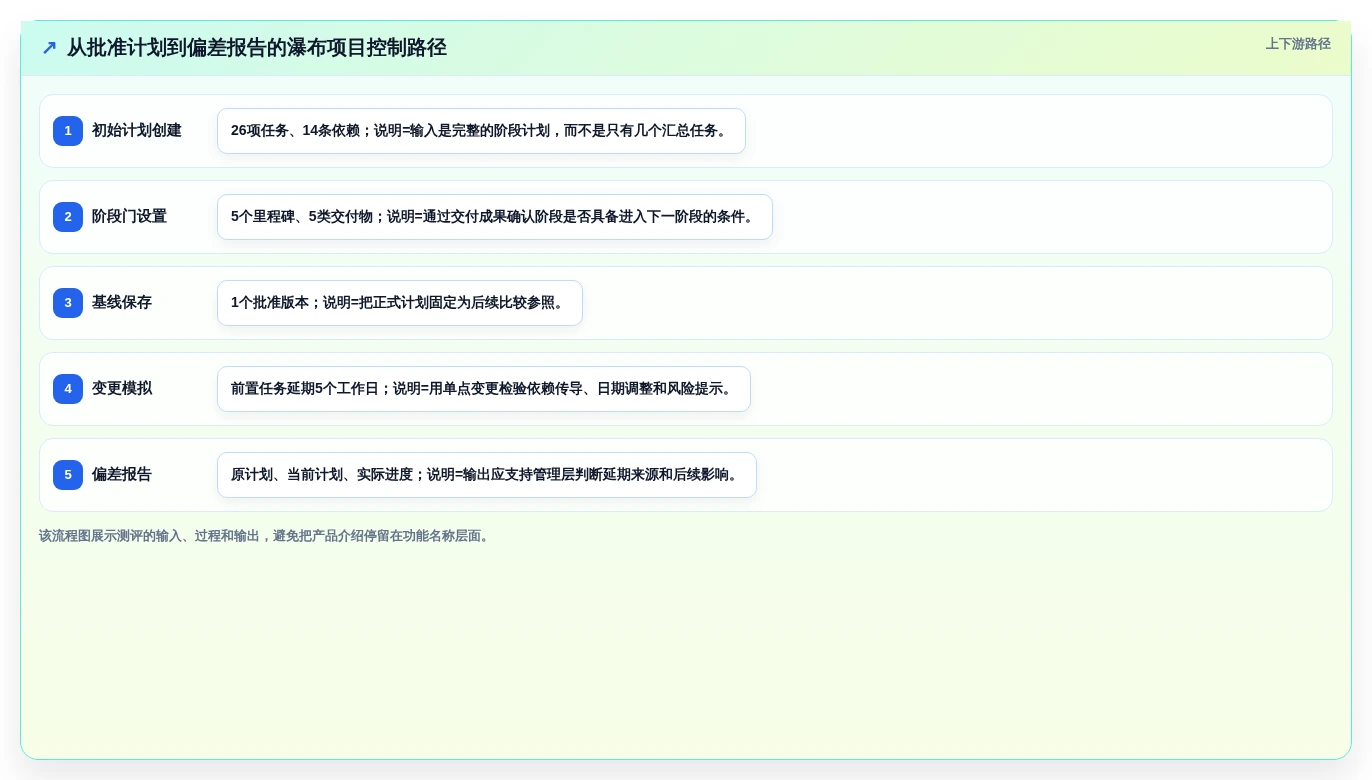
Task: Select step number badge 2
Action: (x=68, y=217)
